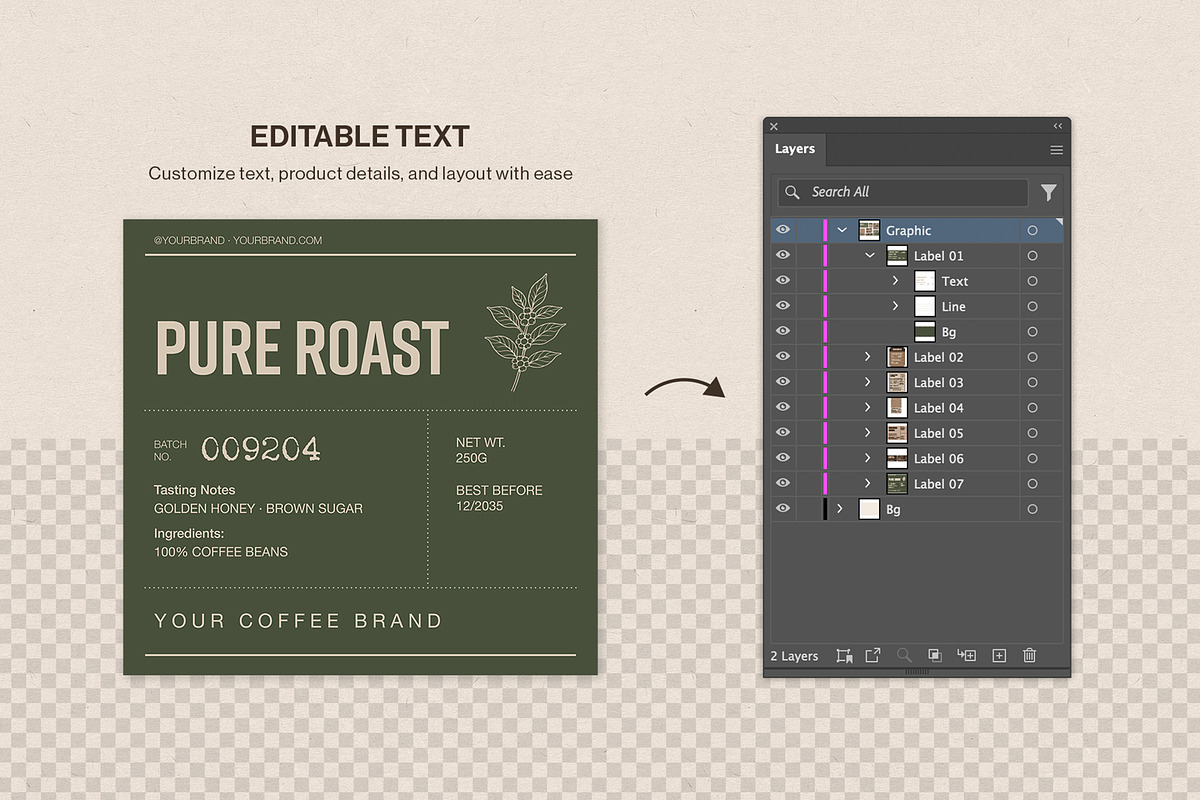This screenshot has height=800, width=1200.
Task: Open the Layers panel hamburger menu
Action: tap(1056, 150)
